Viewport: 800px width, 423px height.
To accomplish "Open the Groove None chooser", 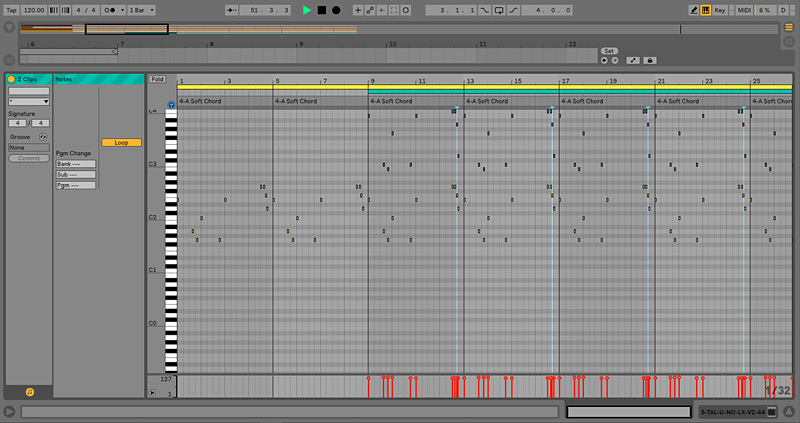I will (x=28, y=148).
